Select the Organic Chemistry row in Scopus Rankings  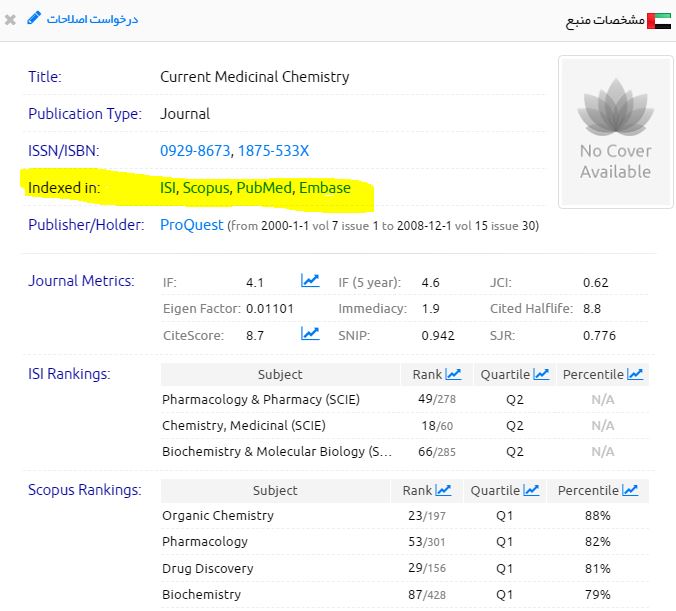pos(217,516)
